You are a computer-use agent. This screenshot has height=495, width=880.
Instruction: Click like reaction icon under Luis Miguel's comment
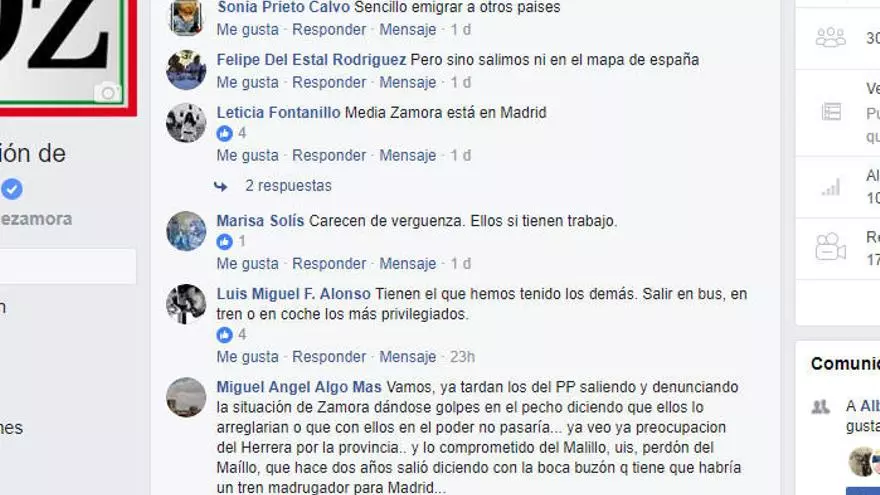[x=224, y=334]
